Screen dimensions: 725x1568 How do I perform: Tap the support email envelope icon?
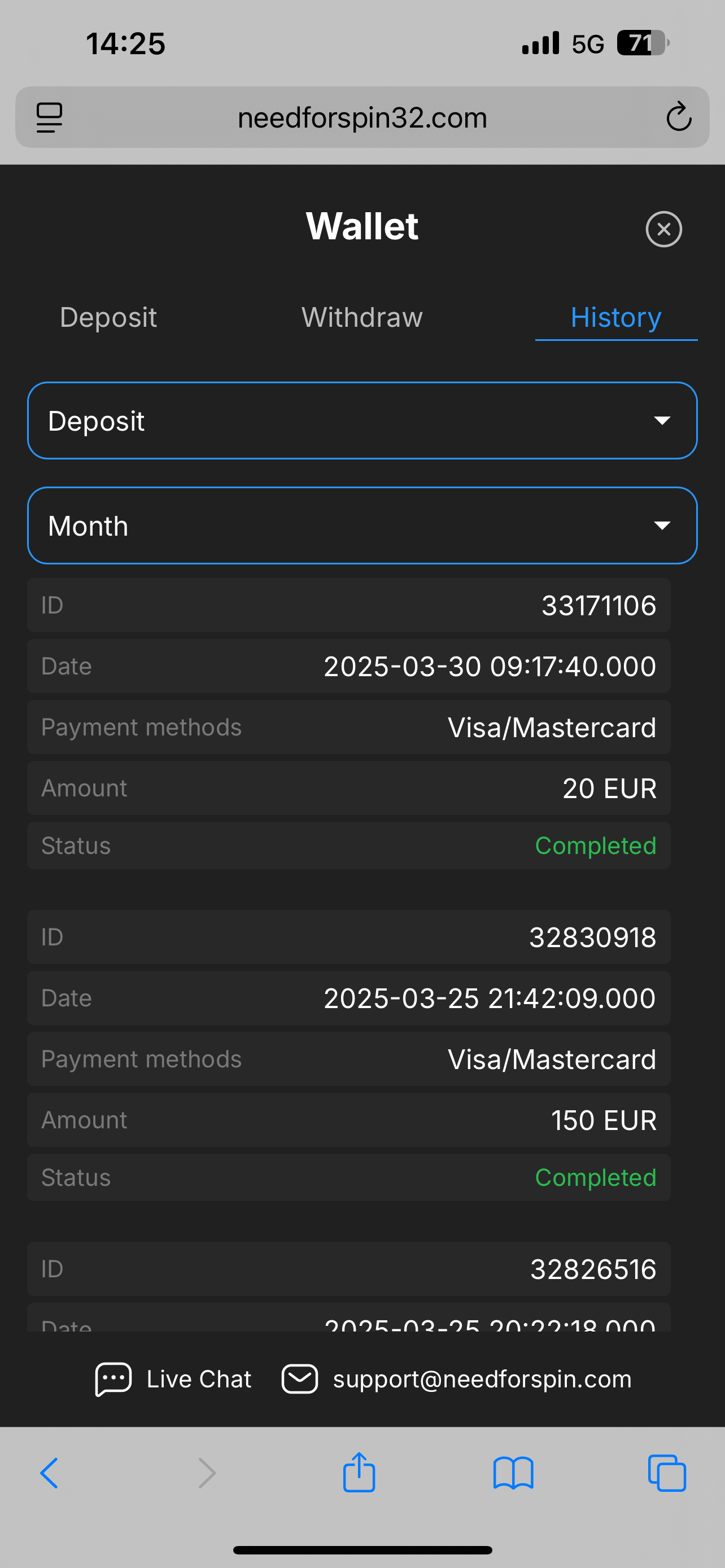299,1379
